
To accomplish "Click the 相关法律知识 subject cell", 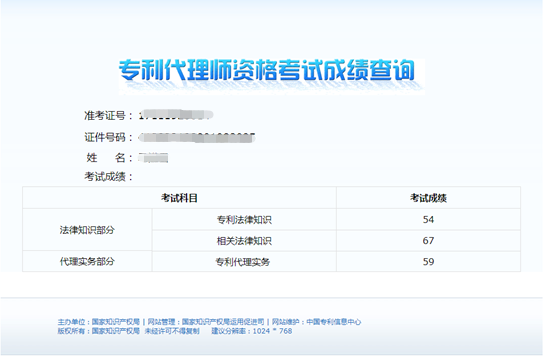I will coord(244,241).
